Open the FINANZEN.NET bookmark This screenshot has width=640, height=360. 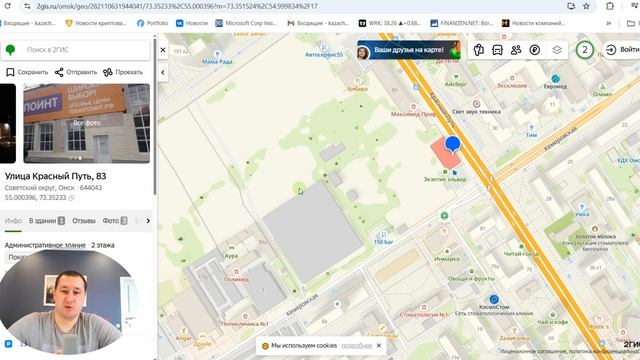tap(462, 23)
